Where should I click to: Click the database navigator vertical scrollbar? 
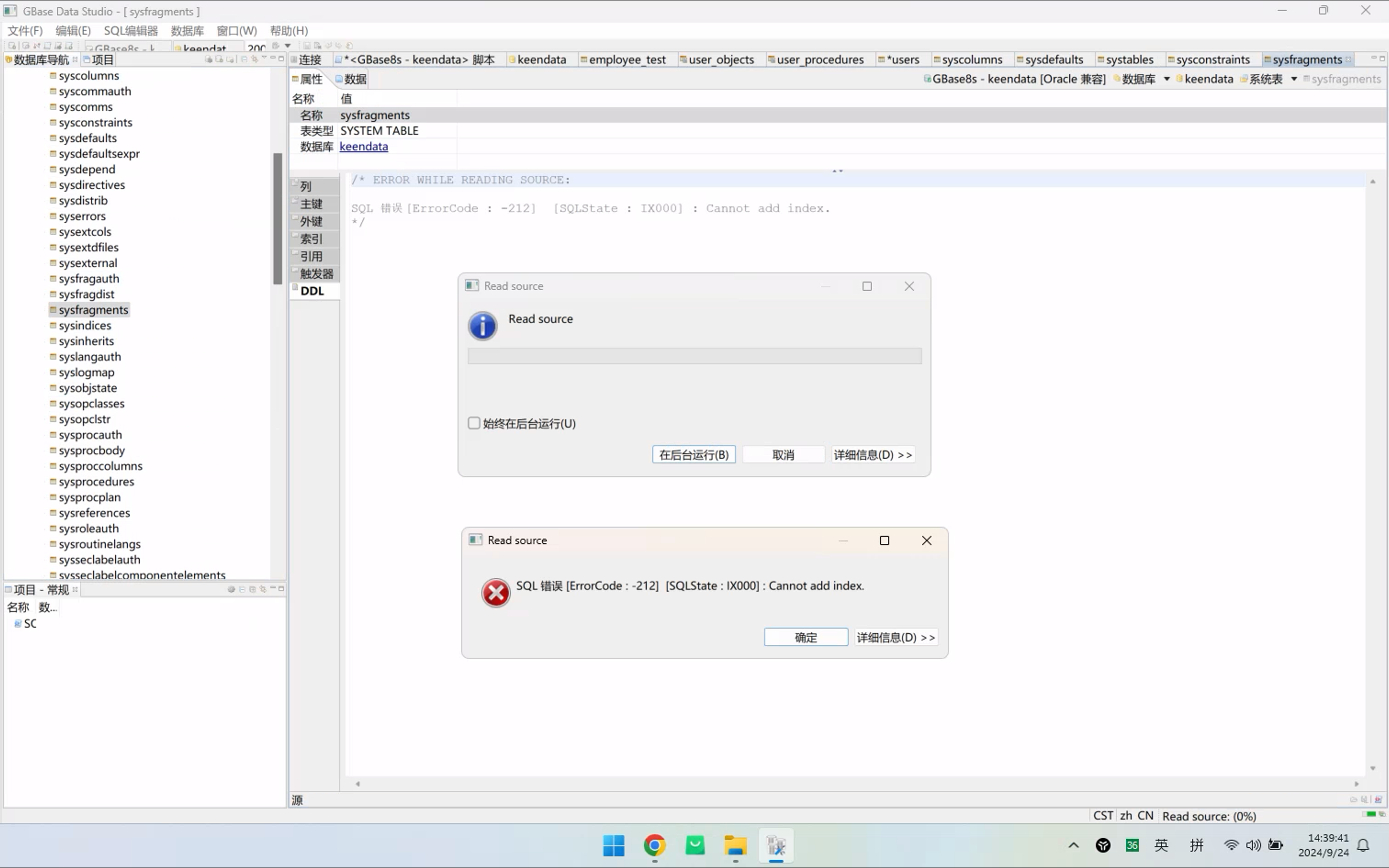pos(278,219)
